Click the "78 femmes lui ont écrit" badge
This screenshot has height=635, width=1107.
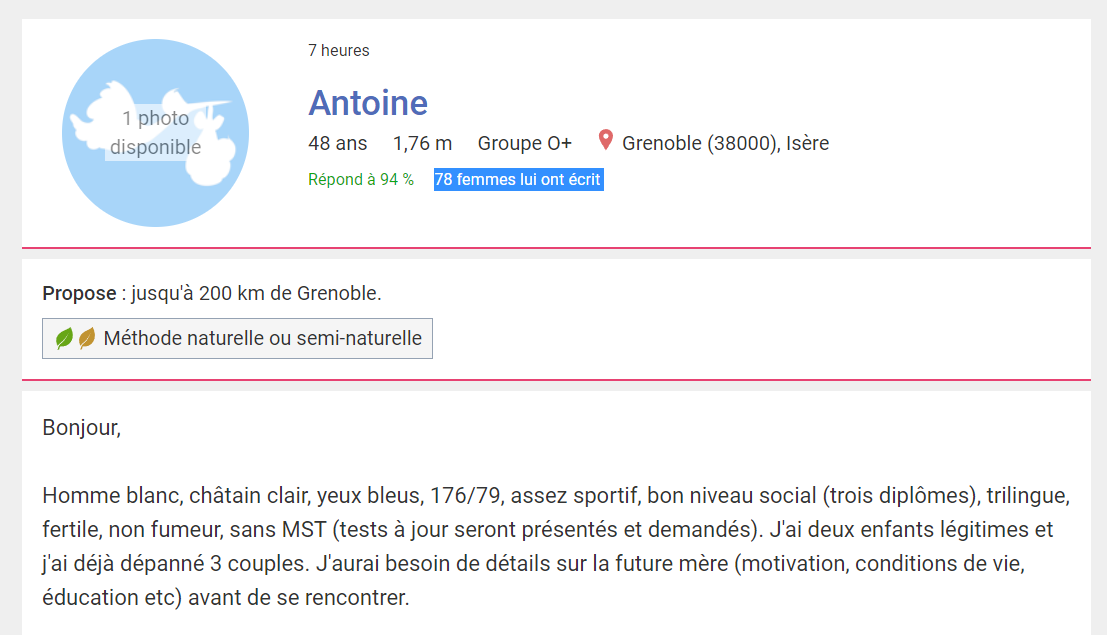click(518, 180)
